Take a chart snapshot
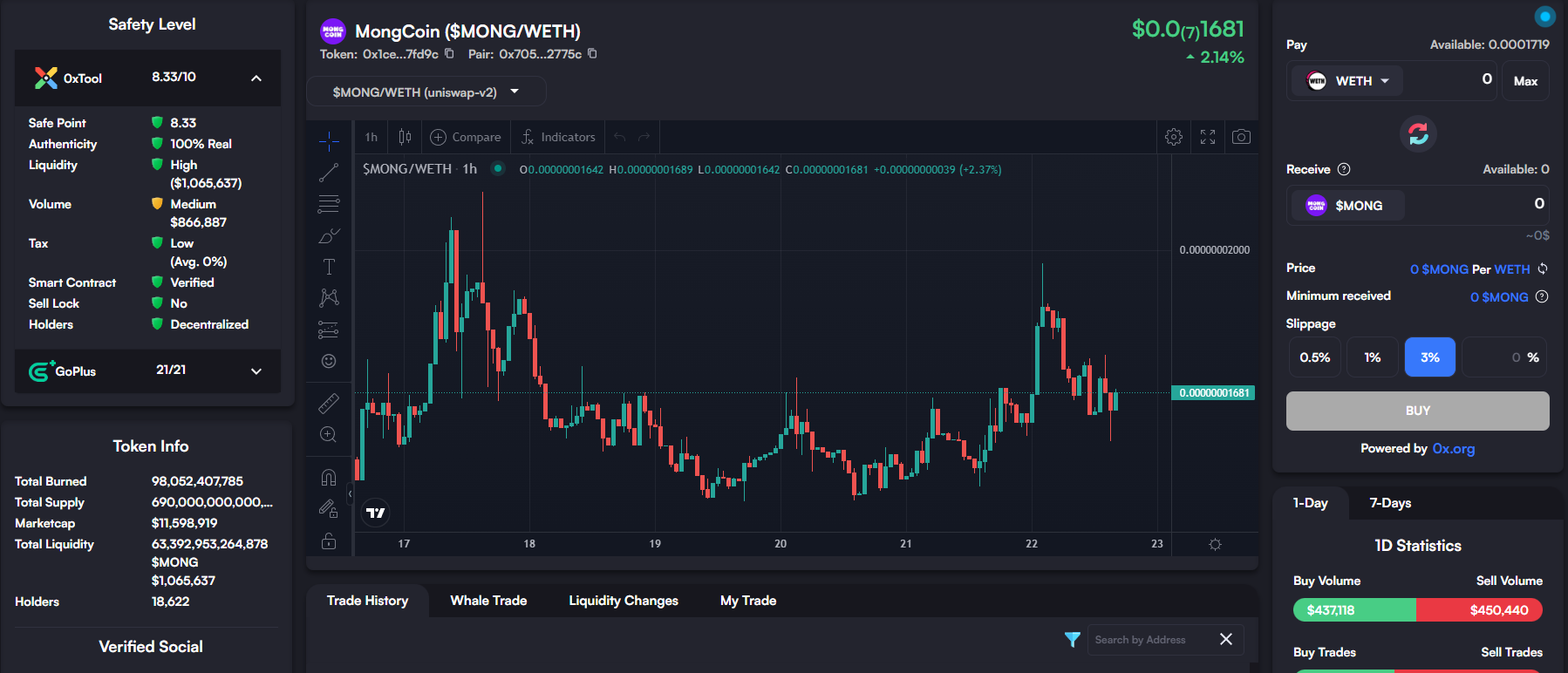This screenshot has height=673, width=1568. pyautogui.click(x=1241, y=137)
